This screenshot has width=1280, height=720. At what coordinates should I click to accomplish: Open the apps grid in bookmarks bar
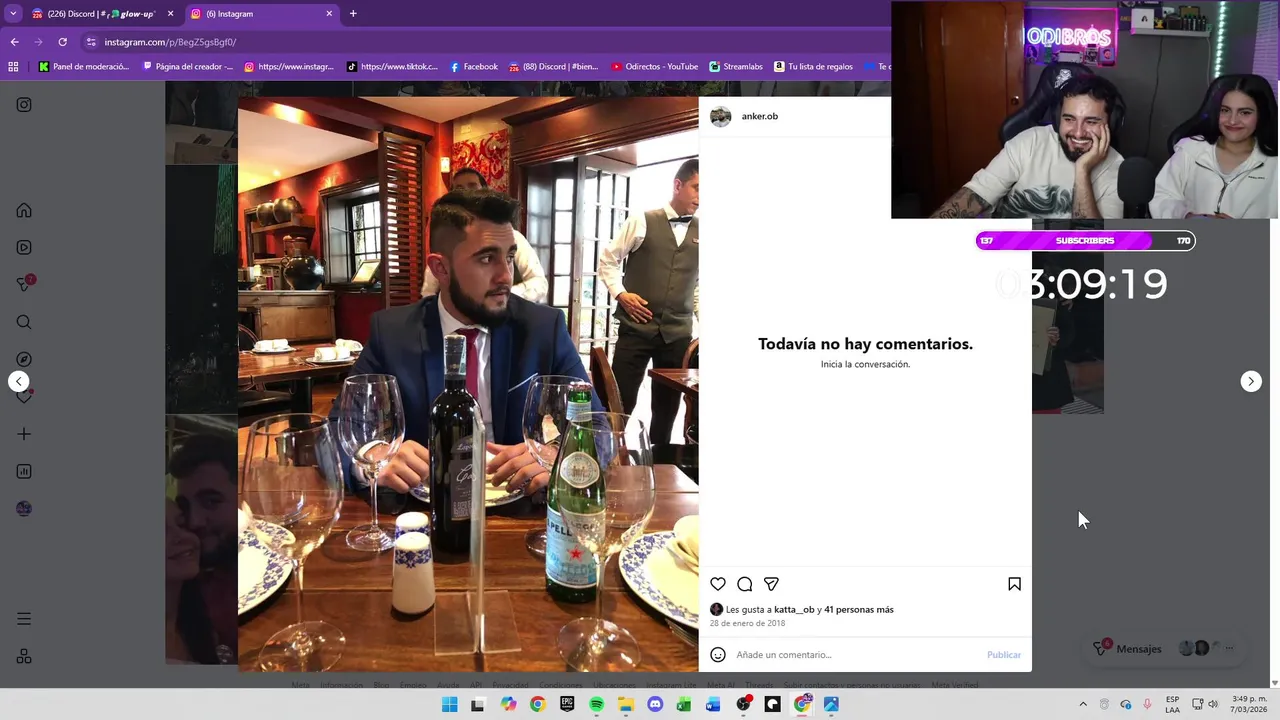pyautogui.click(x=13, y=67)
